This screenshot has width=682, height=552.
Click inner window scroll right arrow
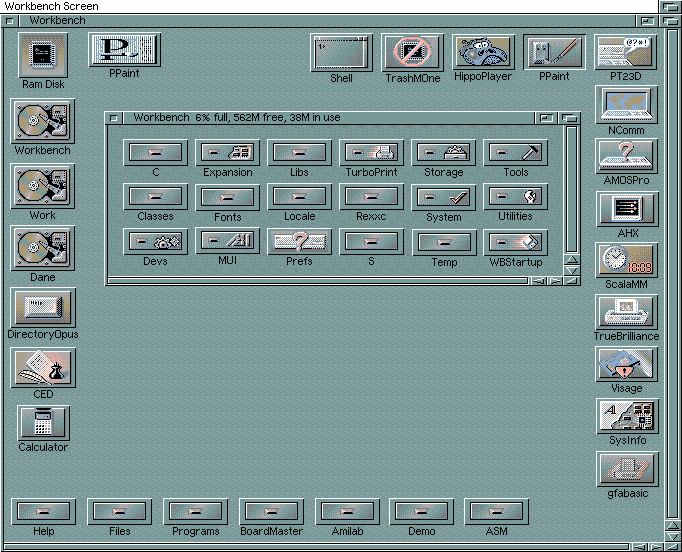(555, 281)
